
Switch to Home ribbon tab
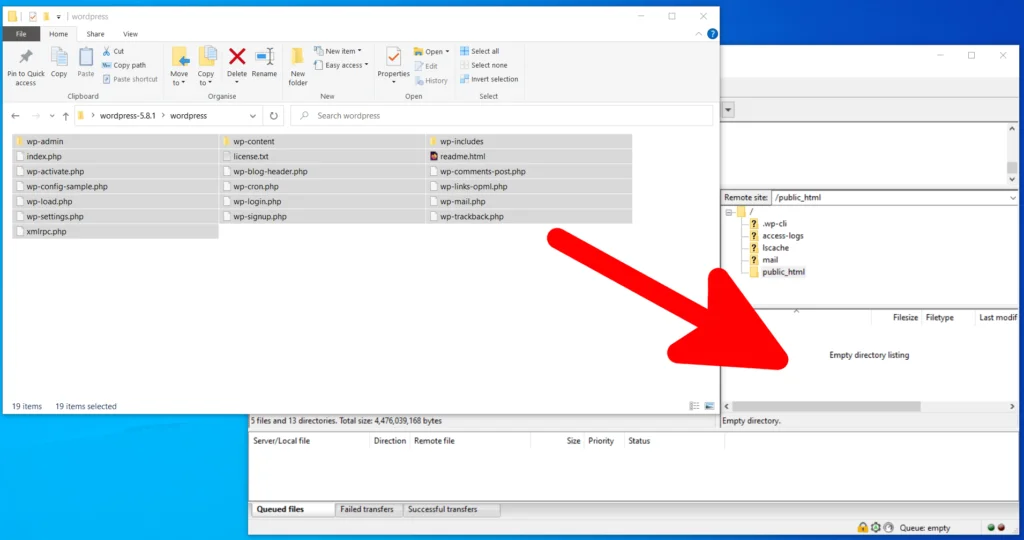pyautogui.click(x=58, y=34)
